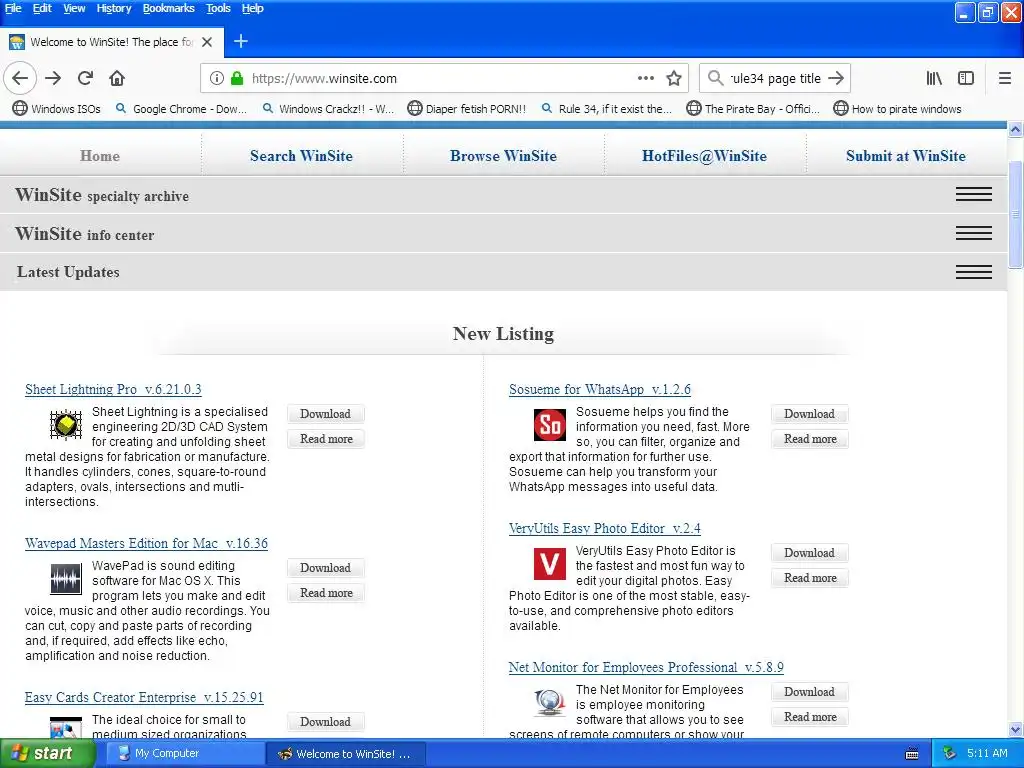The image size is (1024, 768).
Task: Click the search magnifier icon in search box
Action: click(716, 78)
